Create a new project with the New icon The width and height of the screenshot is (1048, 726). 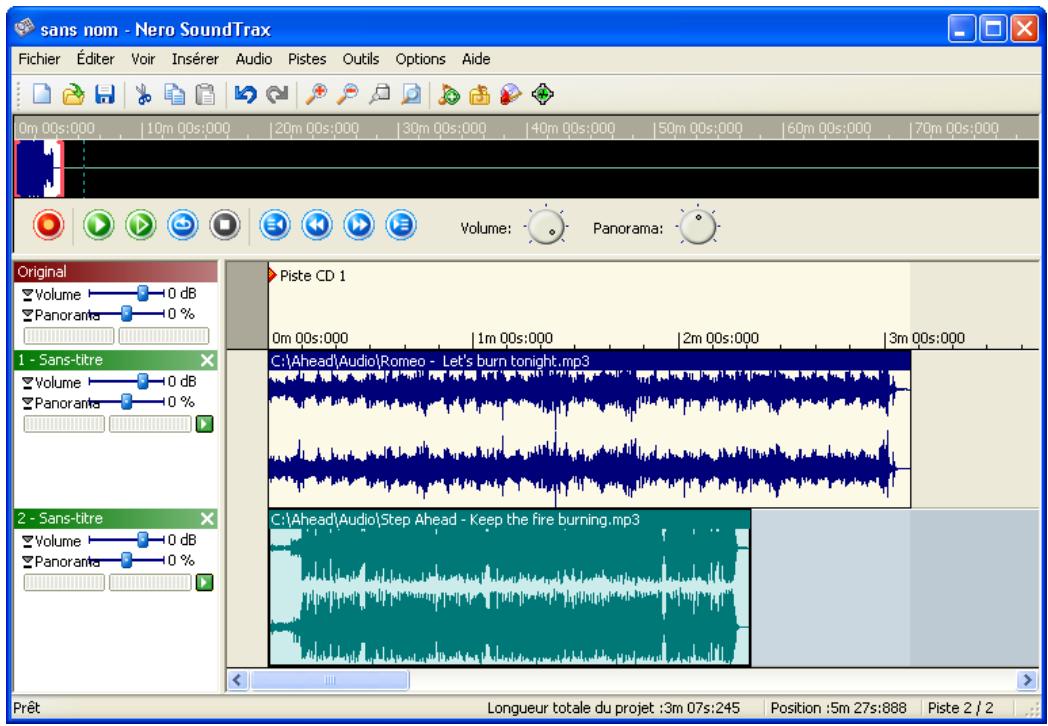click(x=41, y=95)
